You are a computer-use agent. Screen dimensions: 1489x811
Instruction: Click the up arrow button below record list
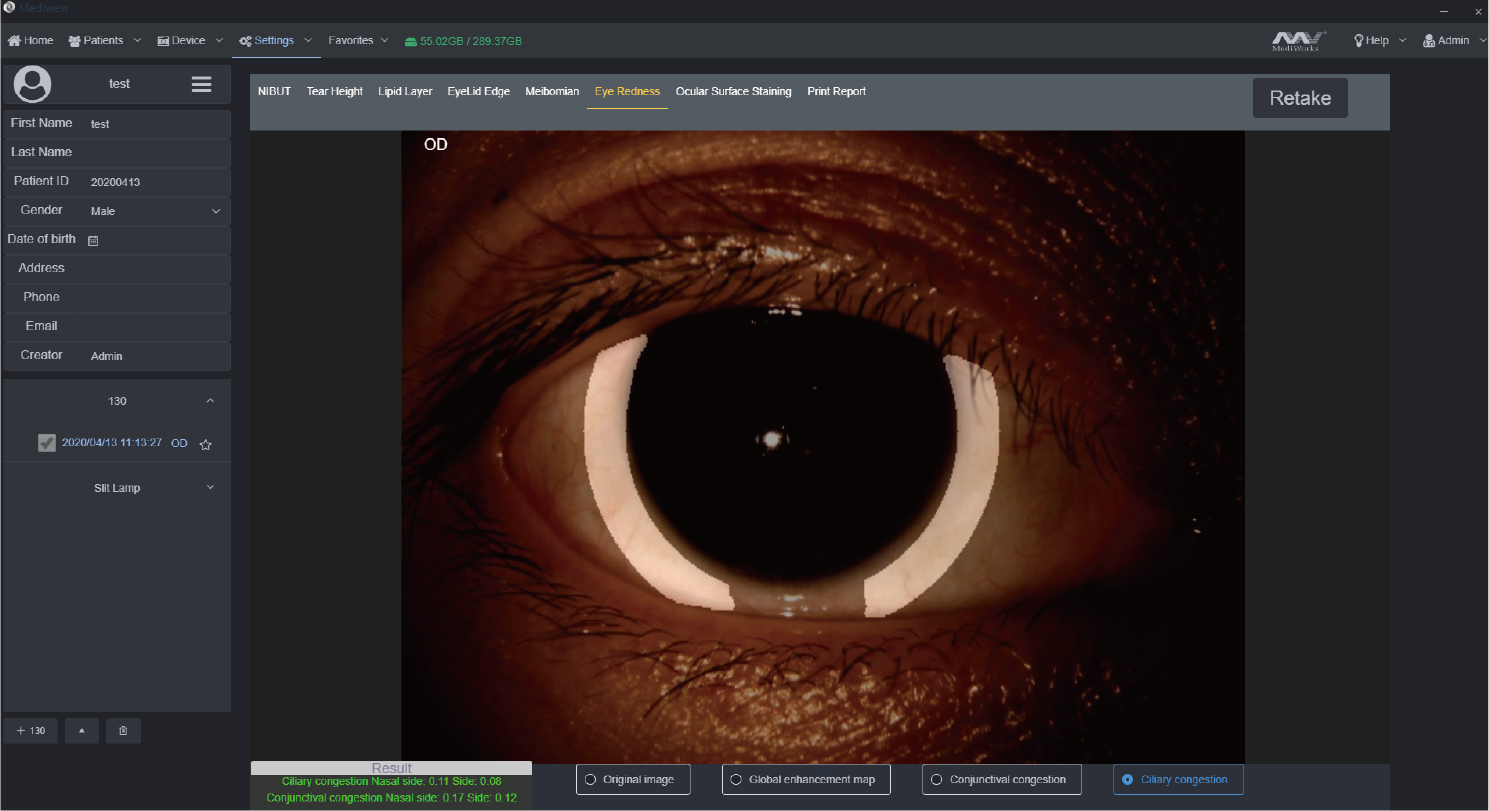pyautogui.click(x=82, y=731)
